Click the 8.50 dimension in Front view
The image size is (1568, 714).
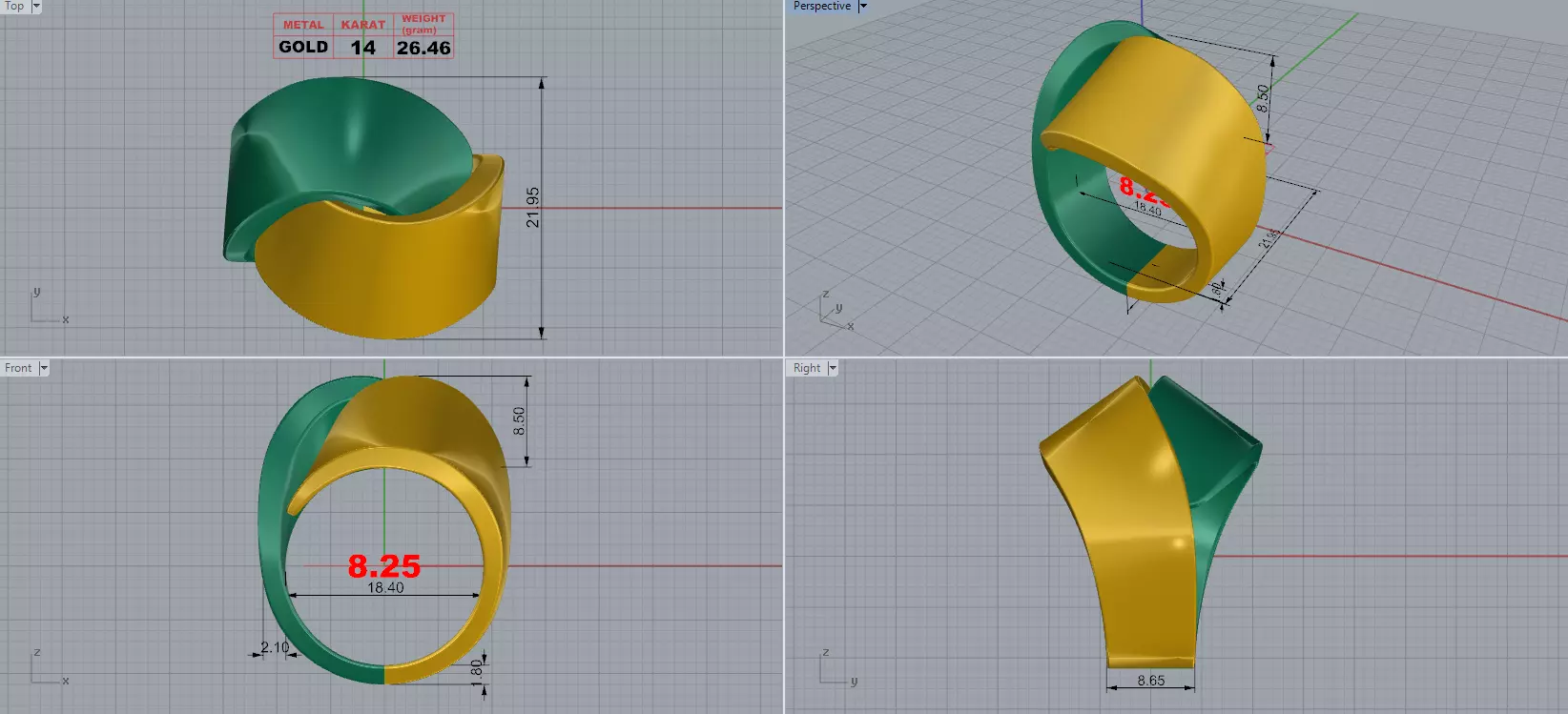point(519,421)
